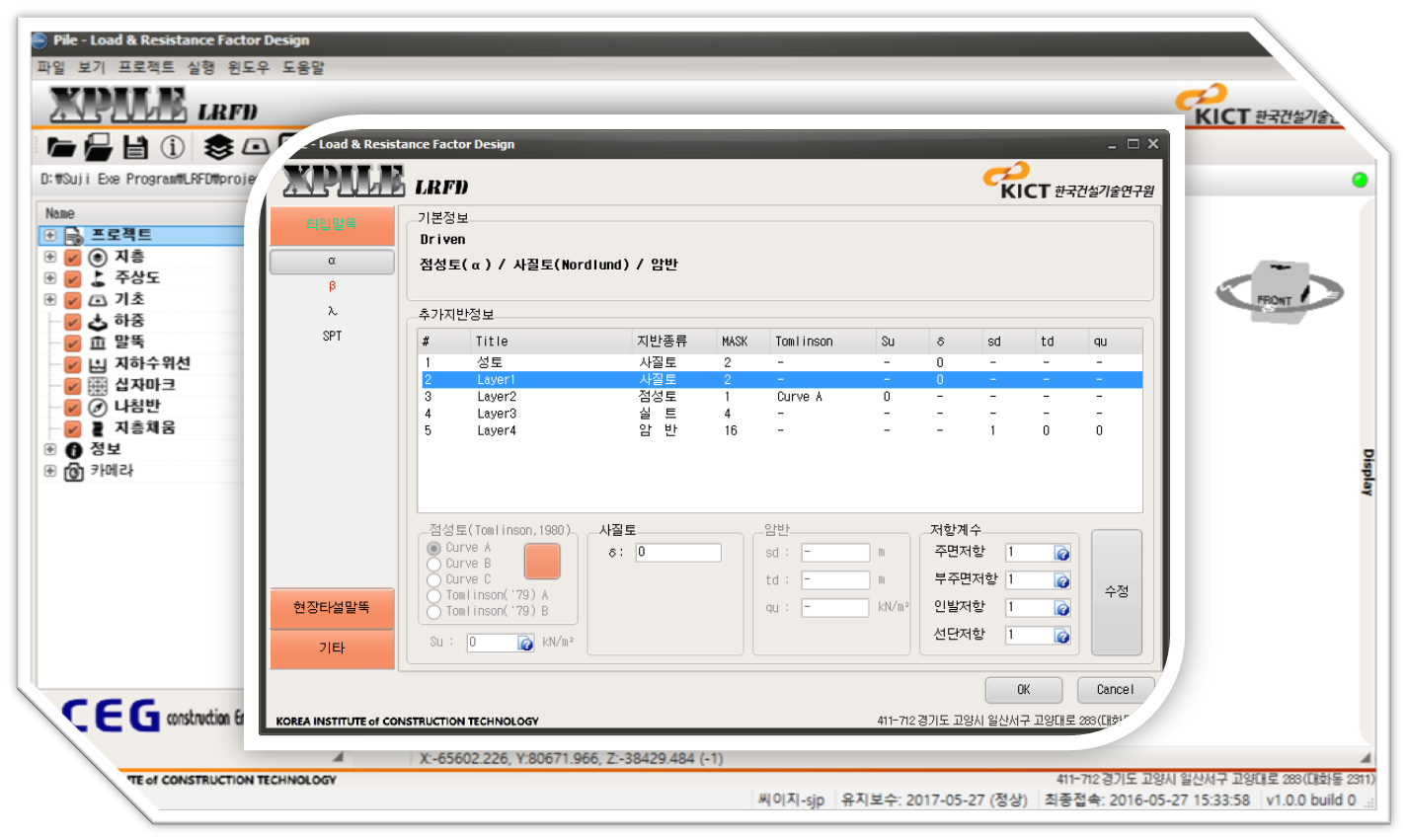This screenshot has width=1407, height=840.
Task: Click help icon beside Su input
Action: tap(526, 644)
